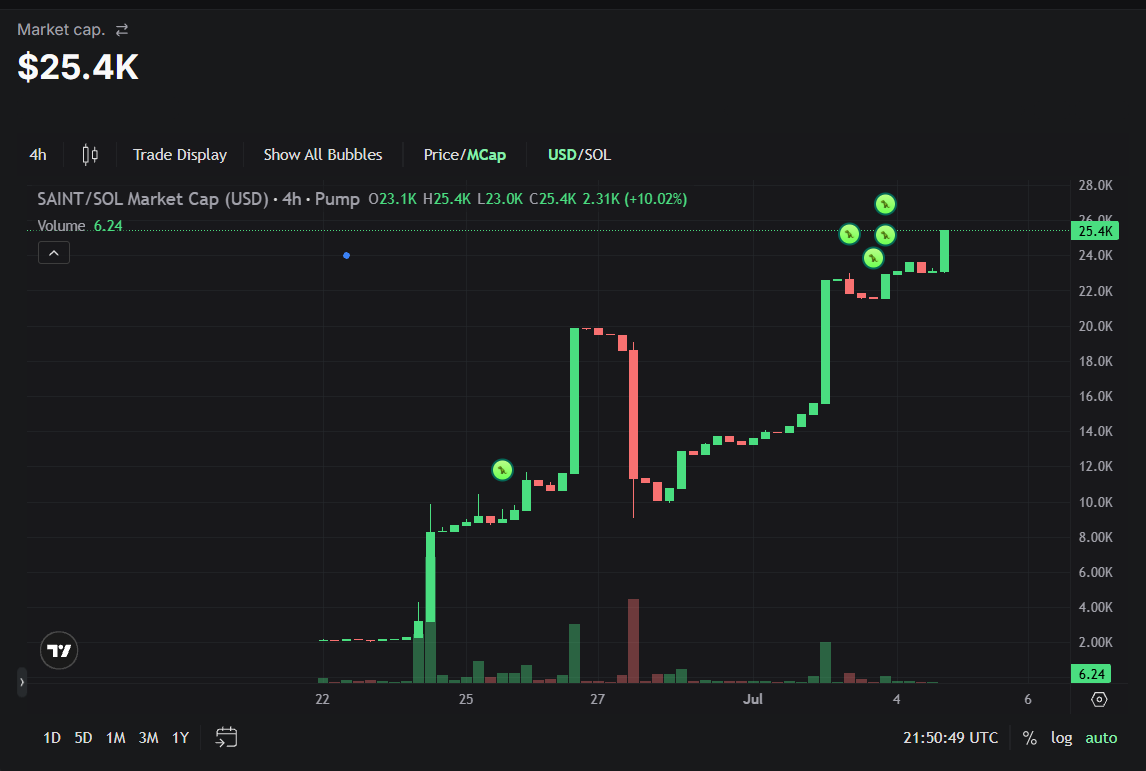
Task: Click the Jul label on the time axis
Action: pyautogui.click(x=753, y=699)
